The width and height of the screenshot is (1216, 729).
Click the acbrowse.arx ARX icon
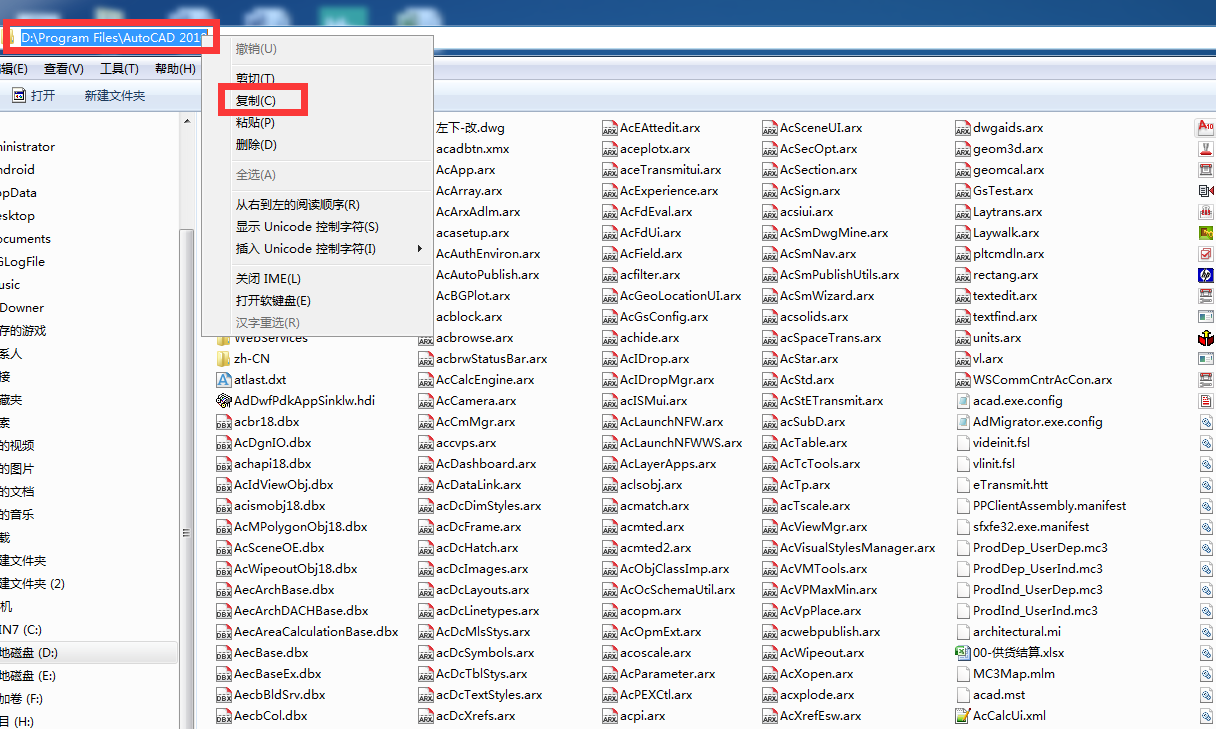pos(426,338)
